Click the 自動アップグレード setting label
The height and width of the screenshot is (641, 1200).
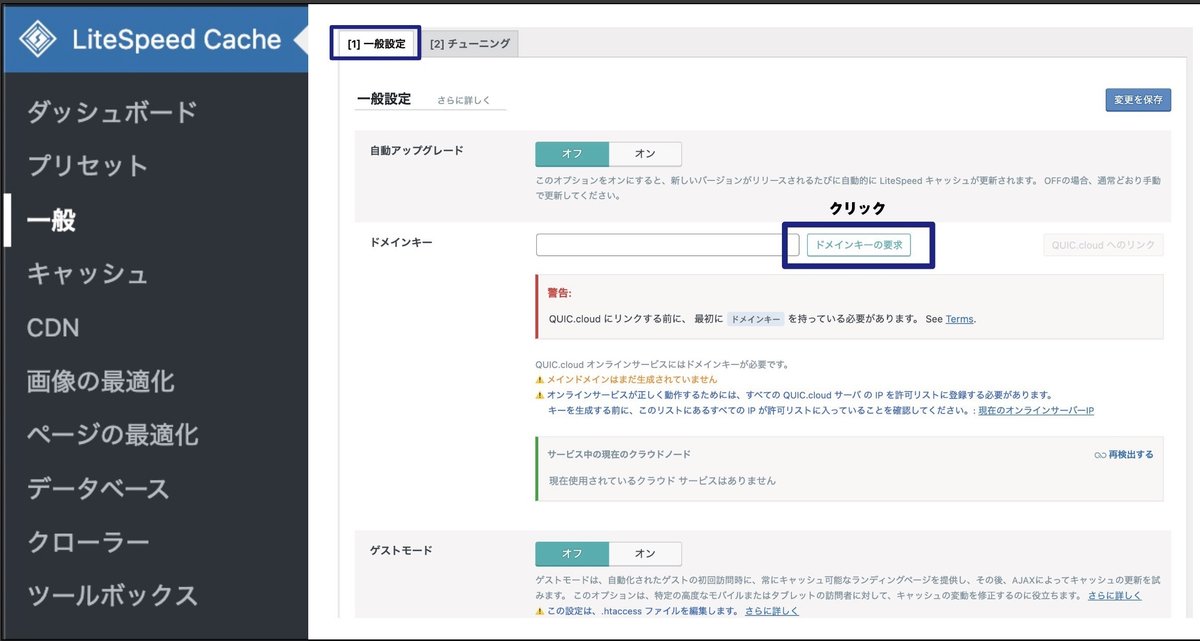417,150
